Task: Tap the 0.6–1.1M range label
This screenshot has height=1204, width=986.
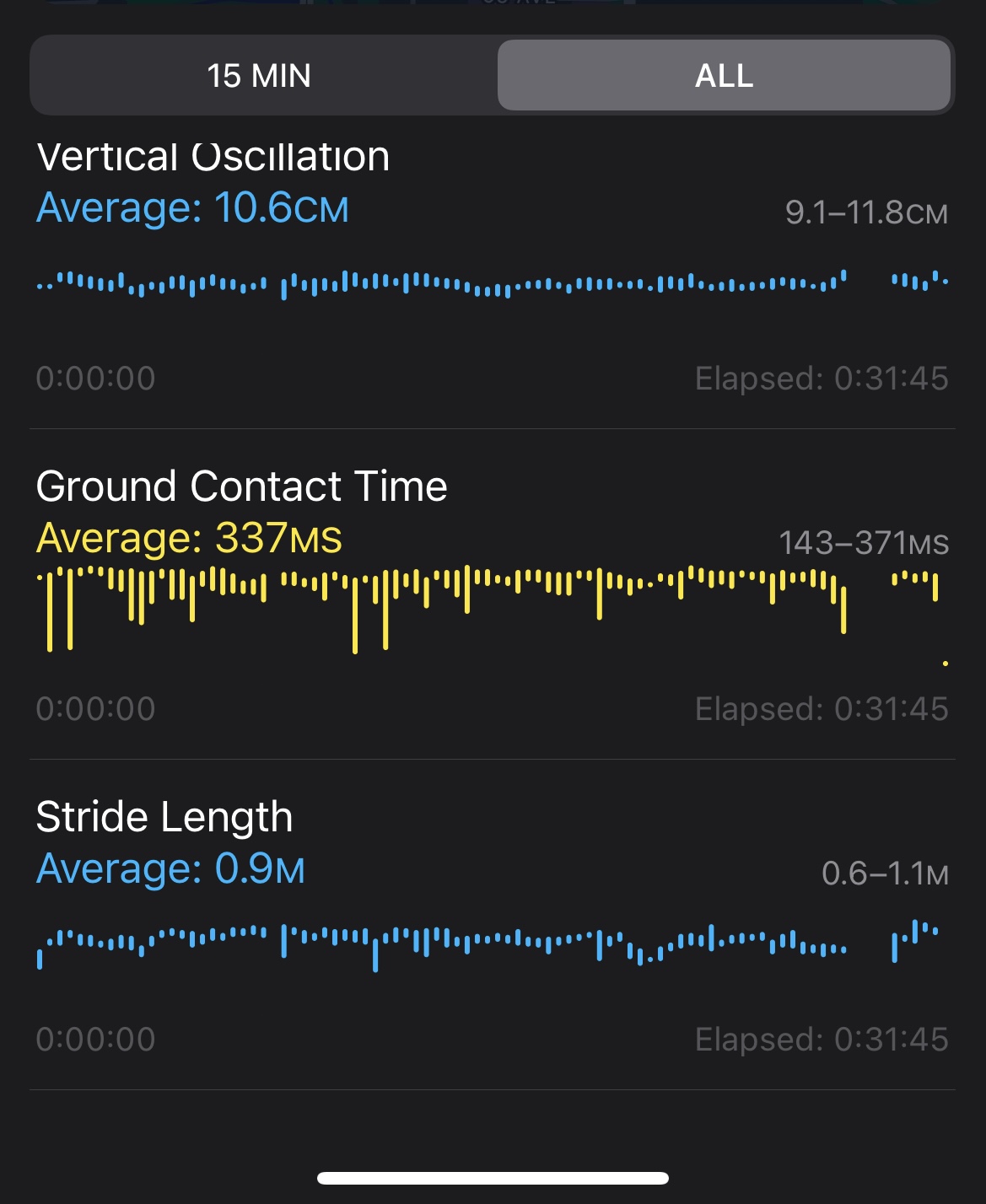Action: click(x=885, y=873)
